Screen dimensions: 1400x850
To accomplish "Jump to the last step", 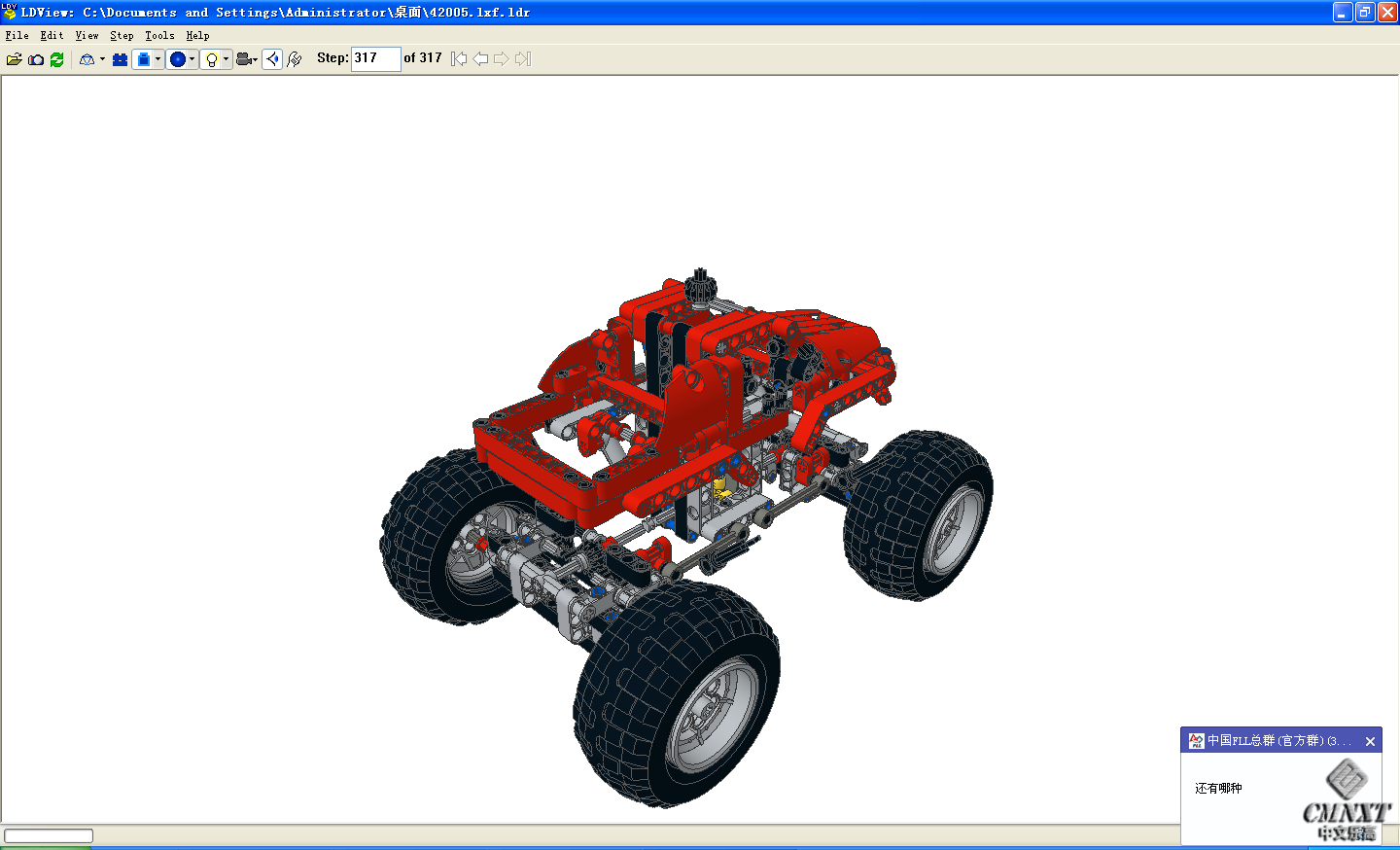I will 522,59.
